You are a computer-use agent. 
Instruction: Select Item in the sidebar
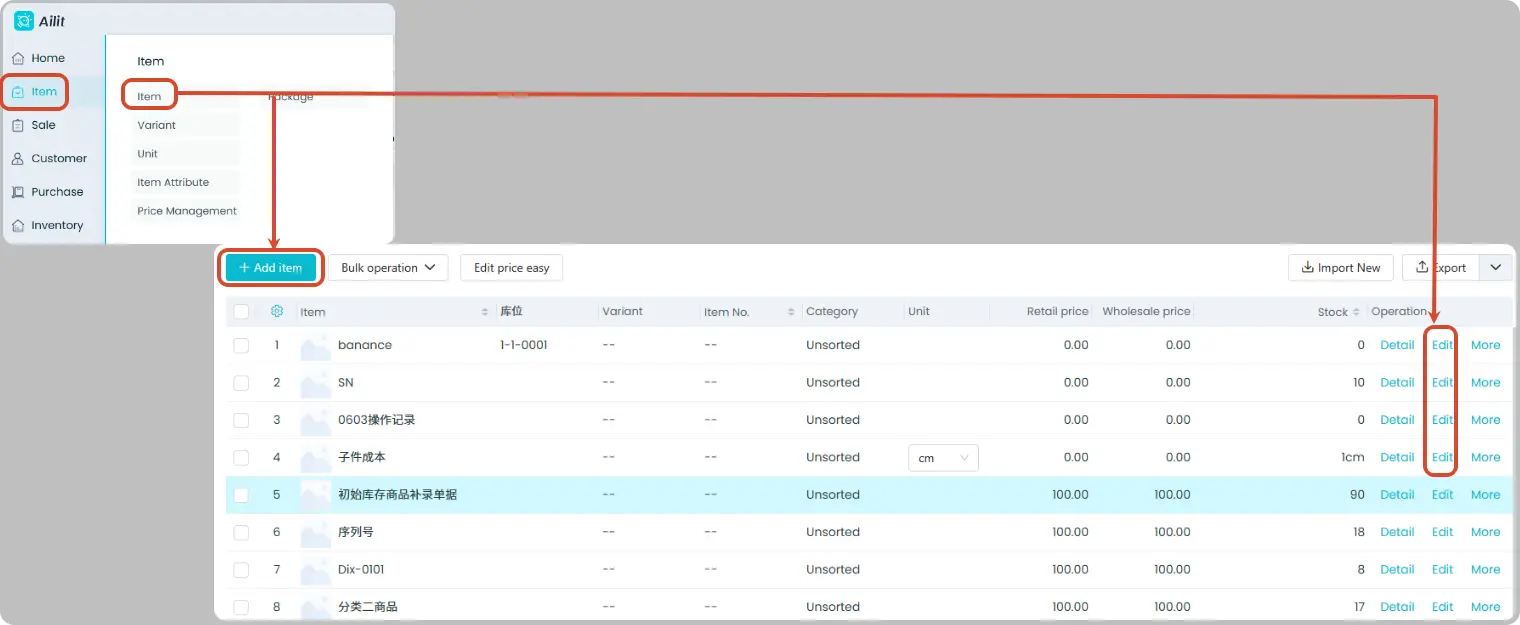35,92
